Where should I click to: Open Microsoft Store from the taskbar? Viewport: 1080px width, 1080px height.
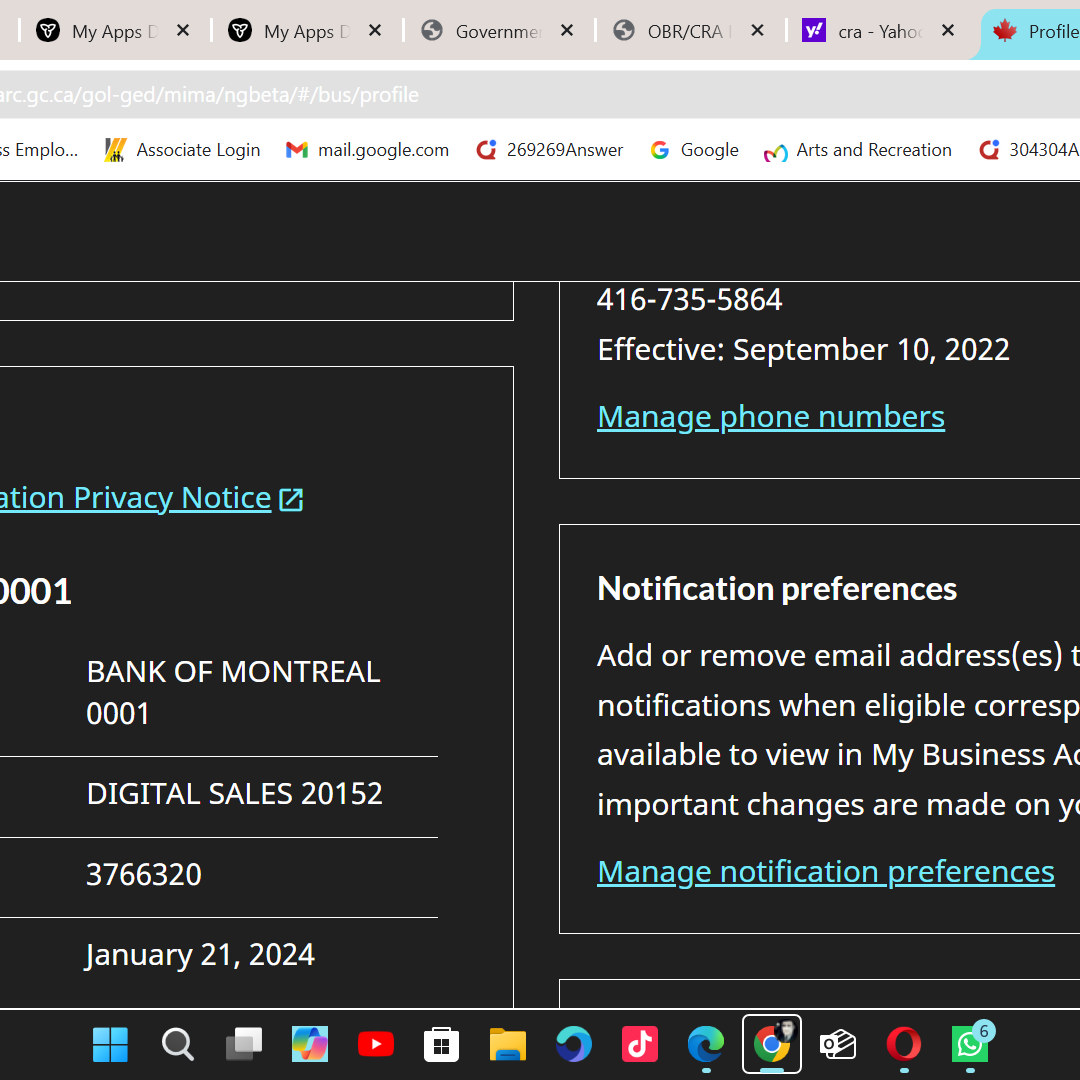pos(441,1045)
